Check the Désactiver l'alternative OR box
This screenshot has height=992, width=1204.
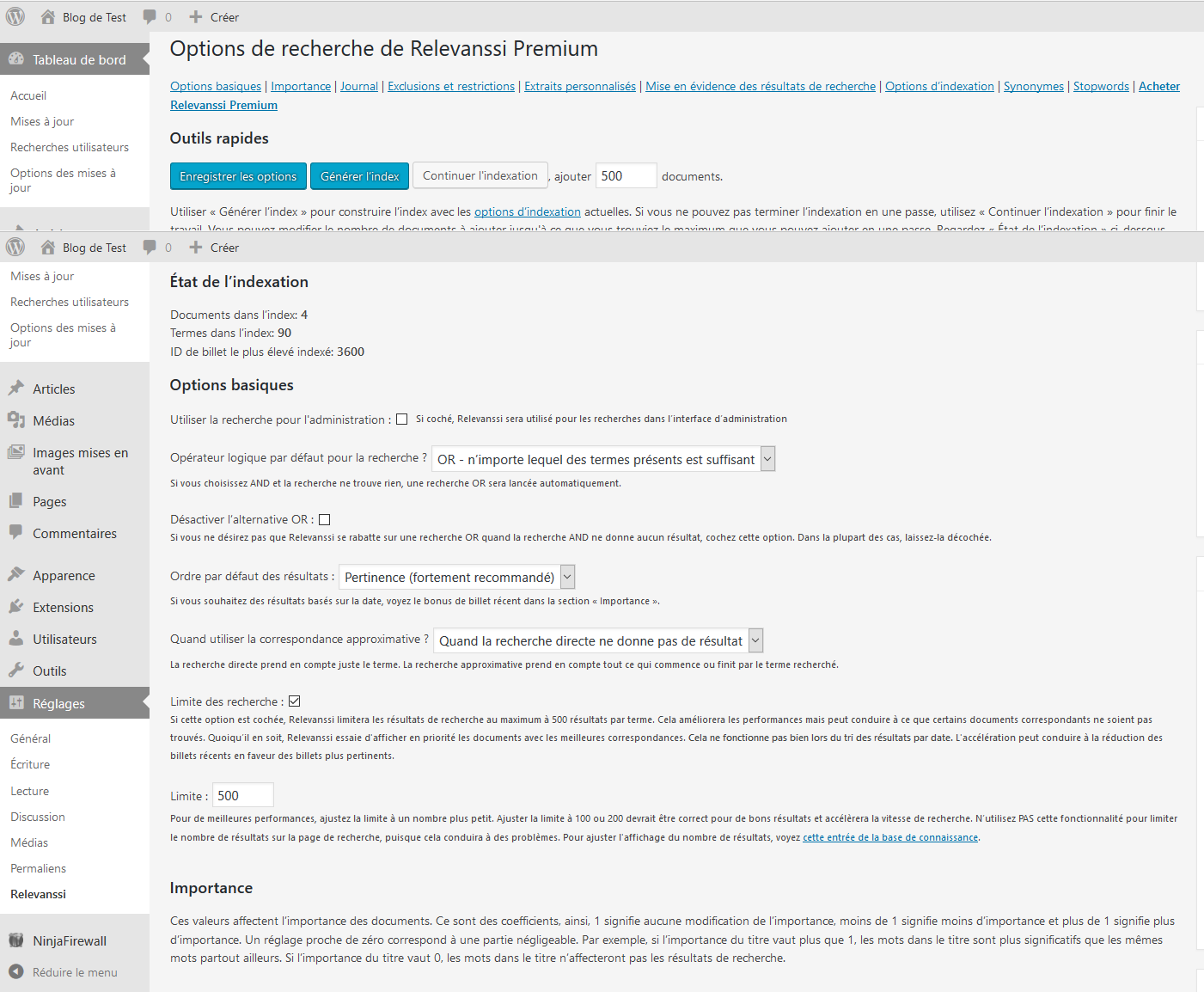[324, 519]
